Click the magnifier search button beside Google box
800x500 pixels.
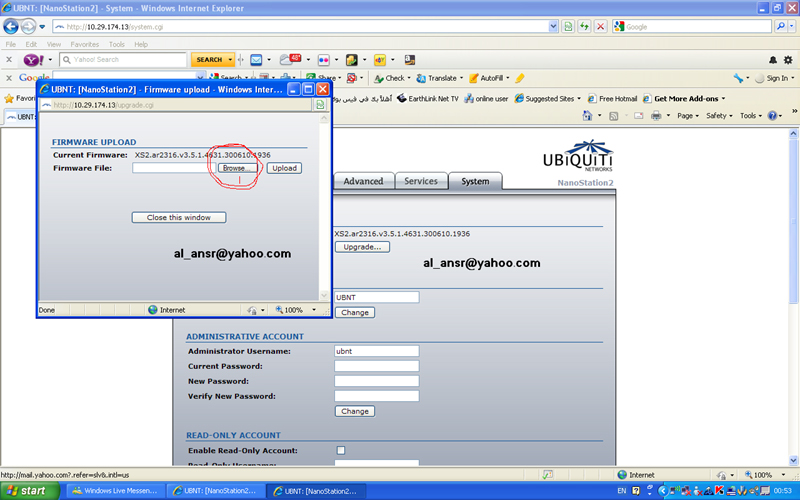click(780, 27)
